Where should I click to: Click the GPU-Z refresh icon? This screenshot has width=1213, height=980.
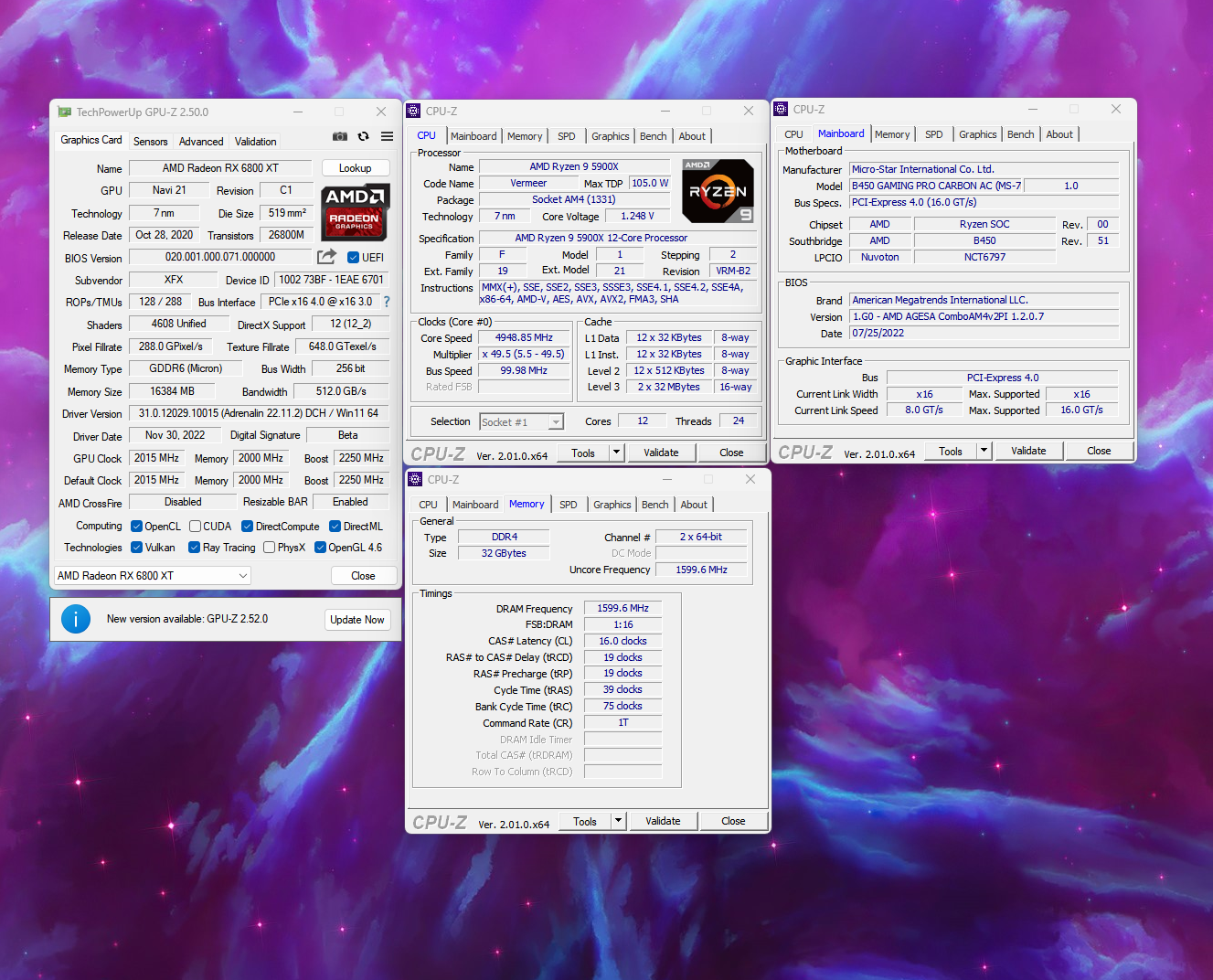tap(363, 136)
